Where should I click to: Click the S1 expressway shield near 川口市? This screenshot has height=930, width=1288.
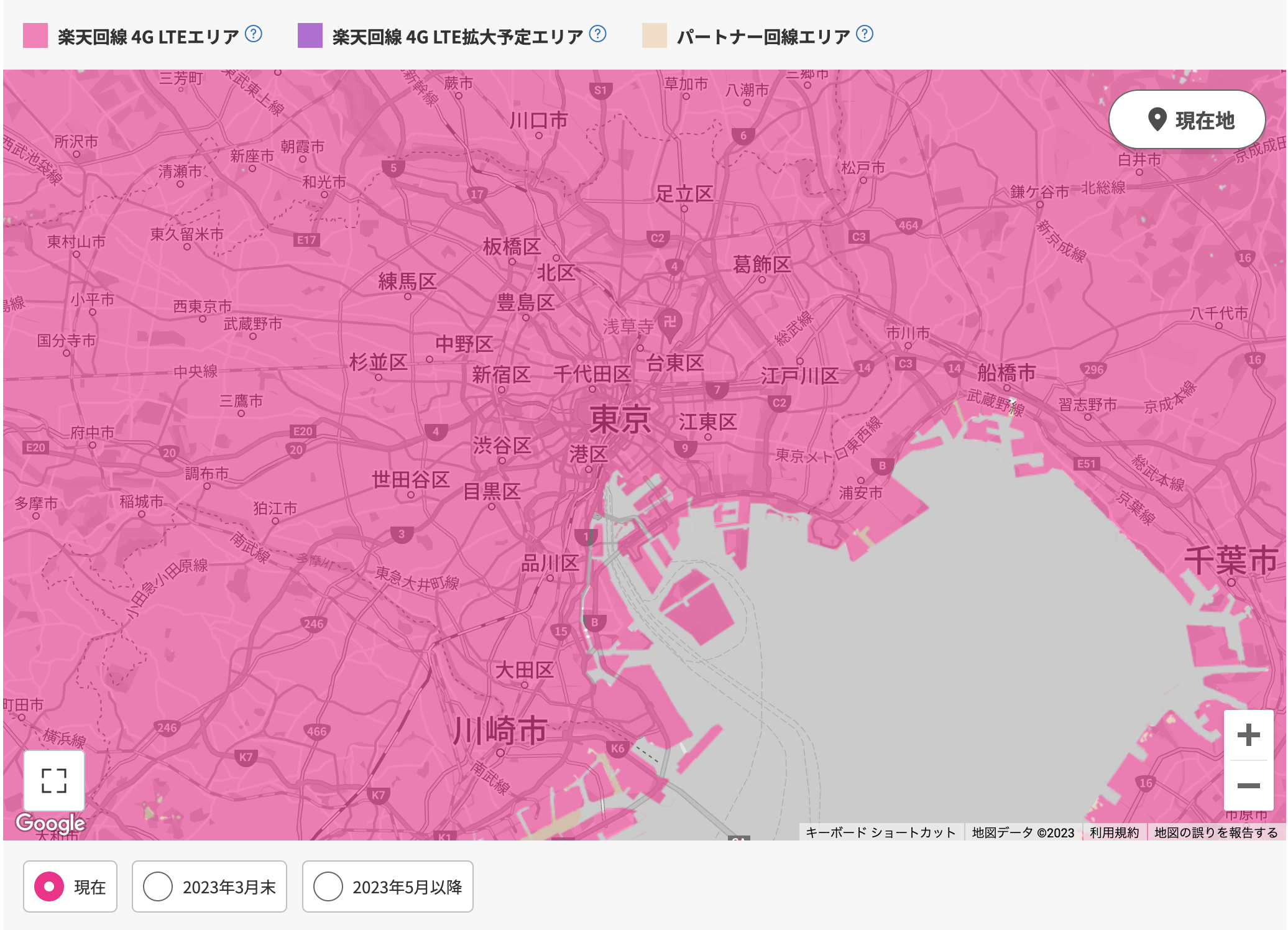[x=600, y=90]
